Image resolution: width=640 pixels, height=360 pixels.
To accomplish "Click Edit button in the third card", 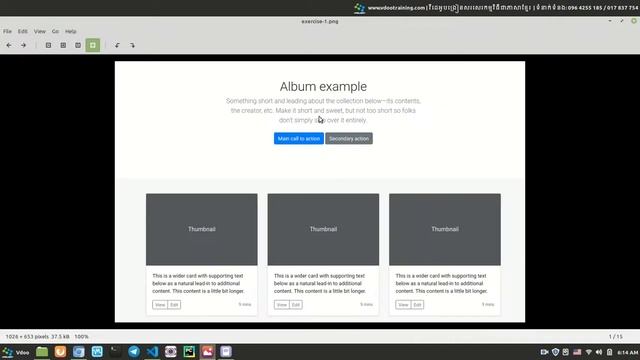I will coord(418,305).
